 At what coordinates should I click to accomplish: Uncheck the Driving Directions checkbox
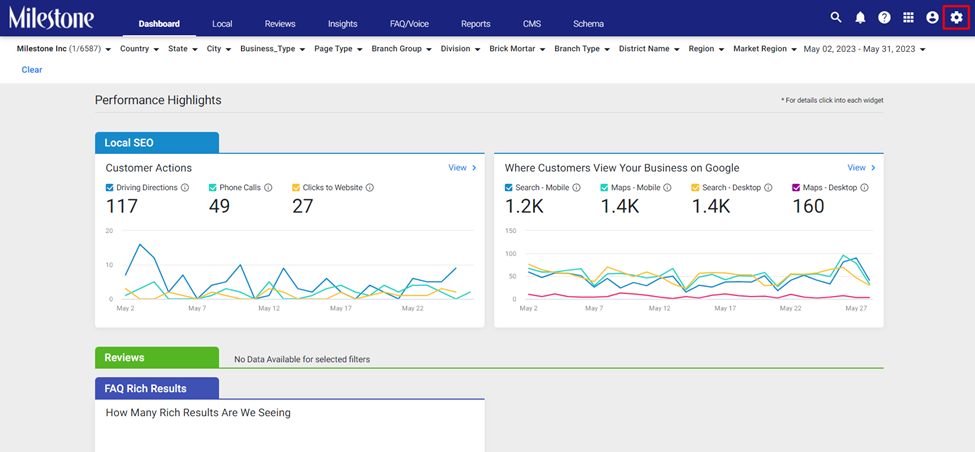point(109,187)
